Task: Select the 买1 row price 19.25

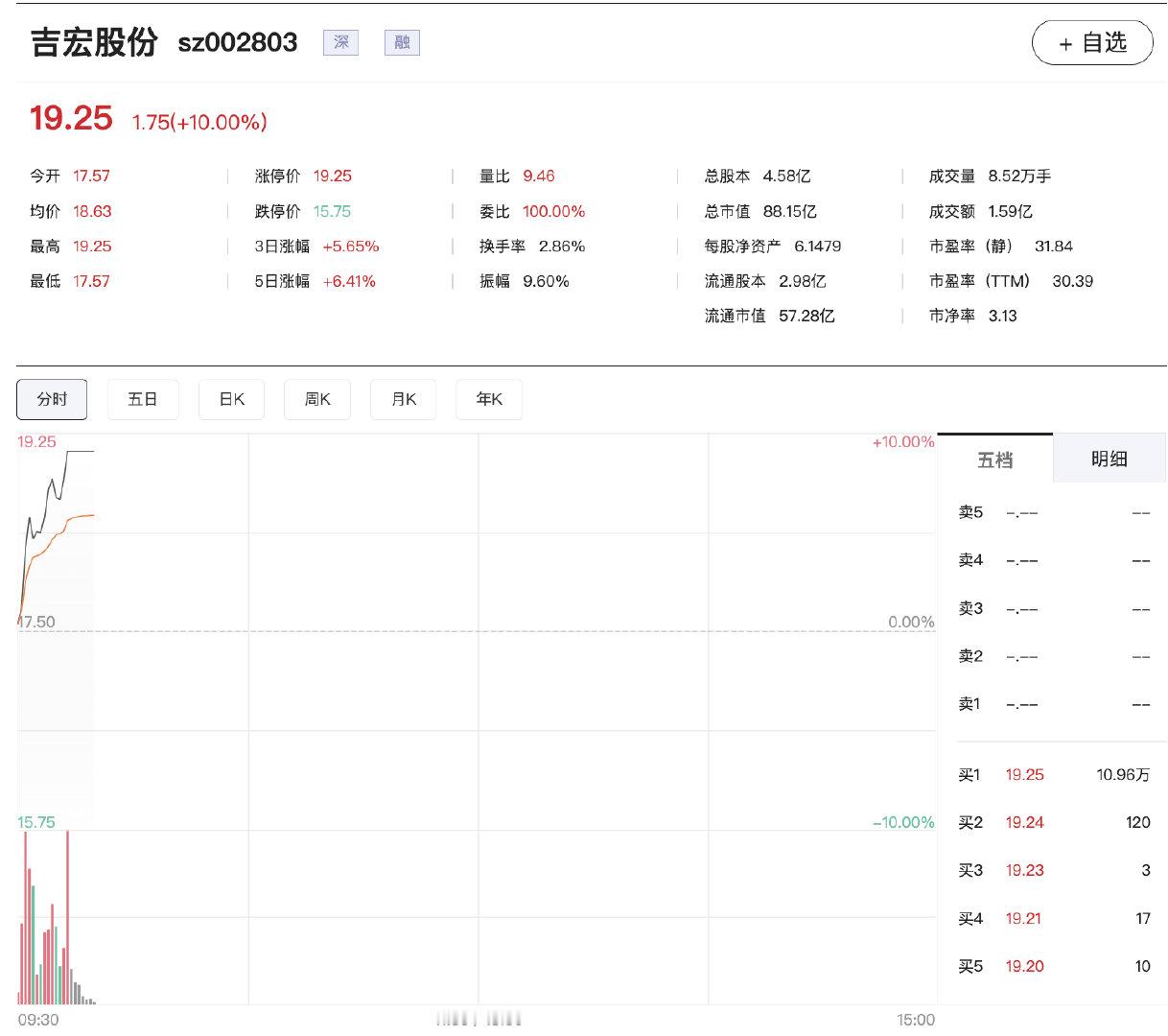Action: pos(1024,775)
